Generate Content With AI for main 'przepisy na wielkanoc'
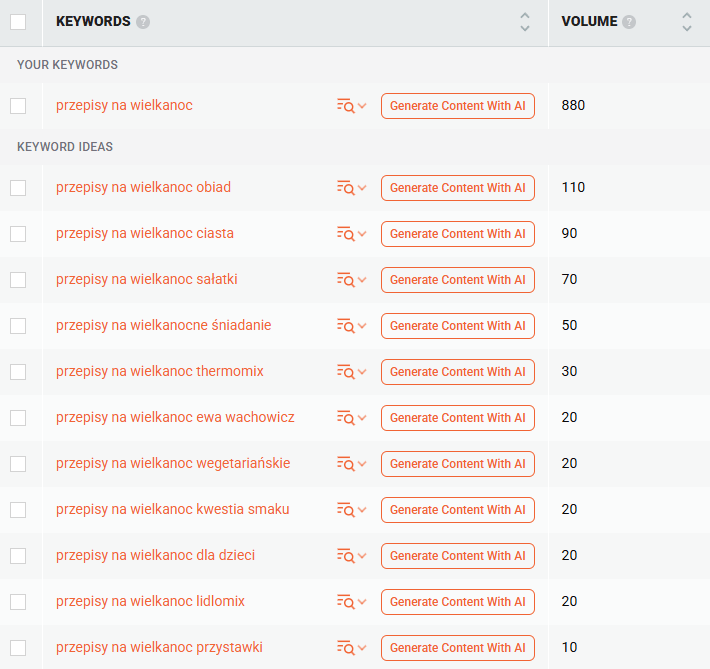This screenshot has height=669, width=710. pos(457,106)
